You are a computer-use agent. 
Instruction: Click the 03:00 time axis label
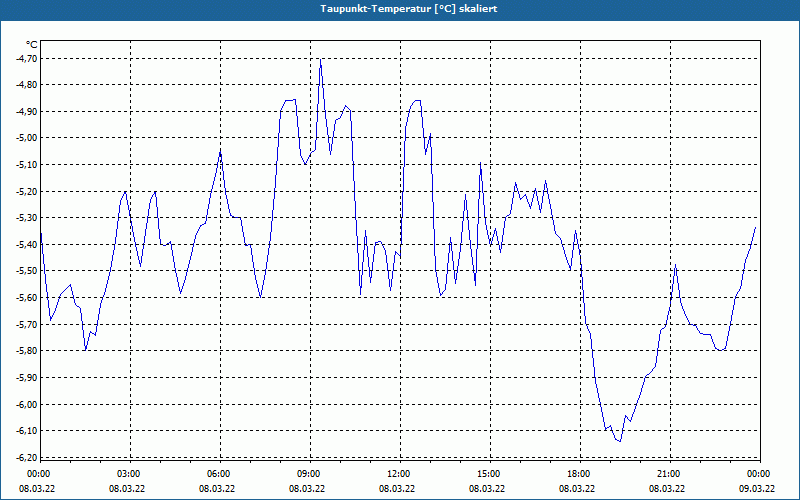(128, 474)
